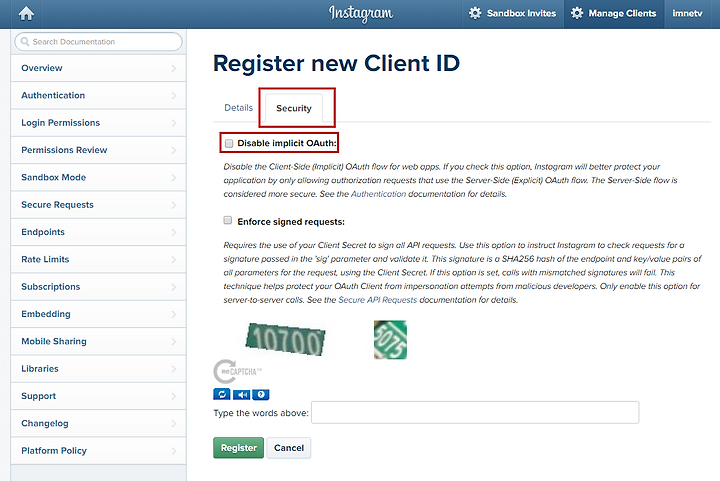The image size is (720, 481).
Task: Open Sandbox Invites in header
Action: point(512,13)
